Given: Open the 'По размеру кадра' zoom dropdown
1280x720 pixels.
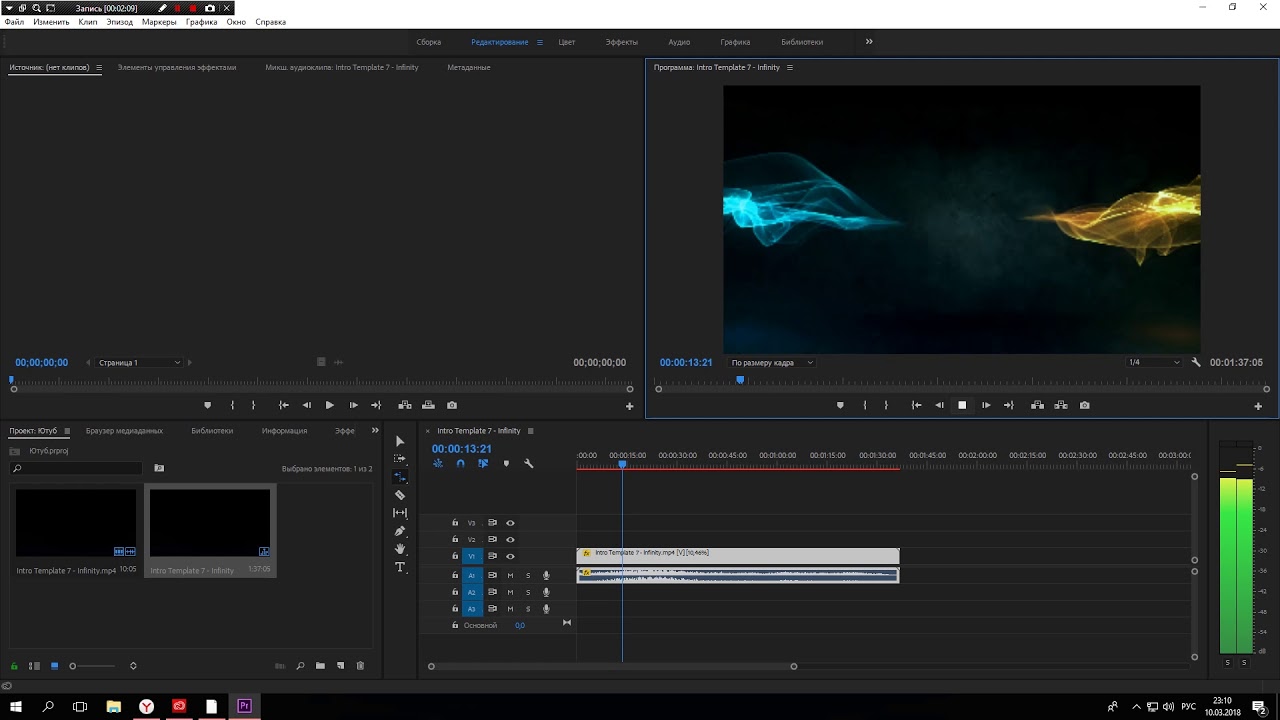Looking at the screenshot, I should point(772,363).
